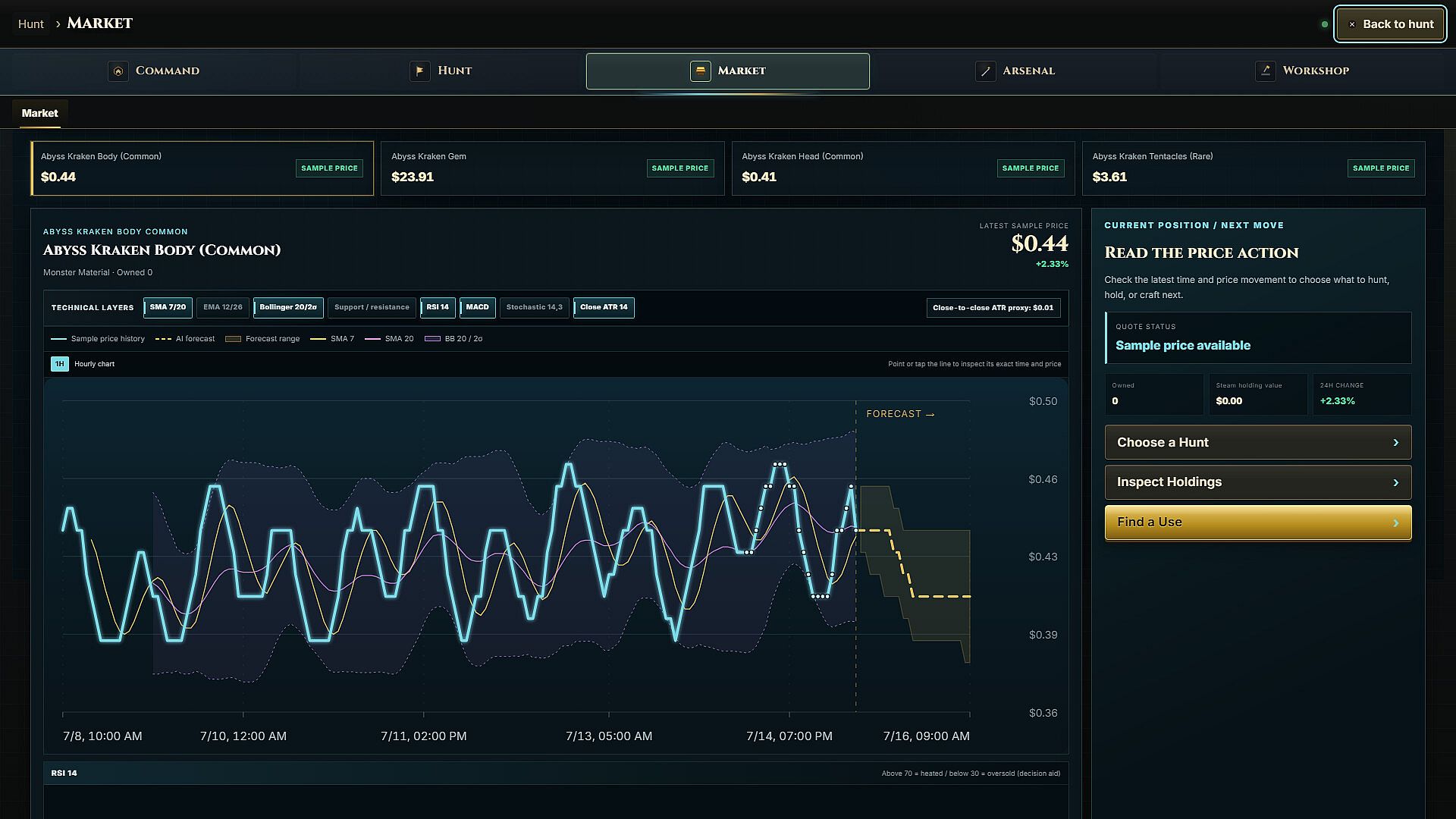Open Inspect Holdings chevron arrow
The width and height of the screenshot is (1456, 819).
click(1395, 482)
